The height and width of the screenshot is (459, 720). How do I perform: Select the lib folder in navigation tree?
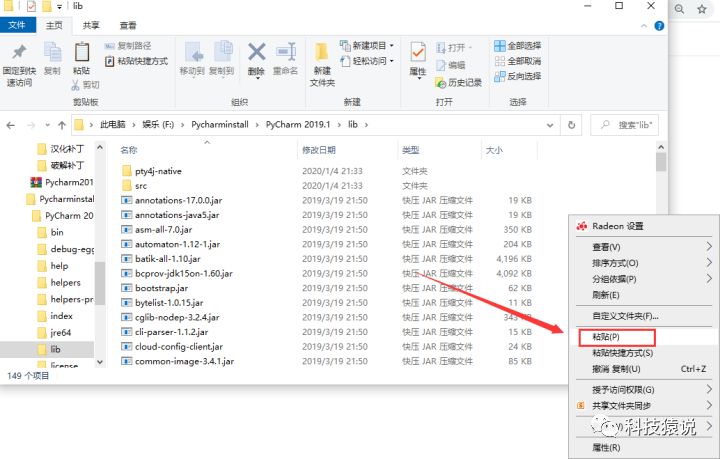55,349
